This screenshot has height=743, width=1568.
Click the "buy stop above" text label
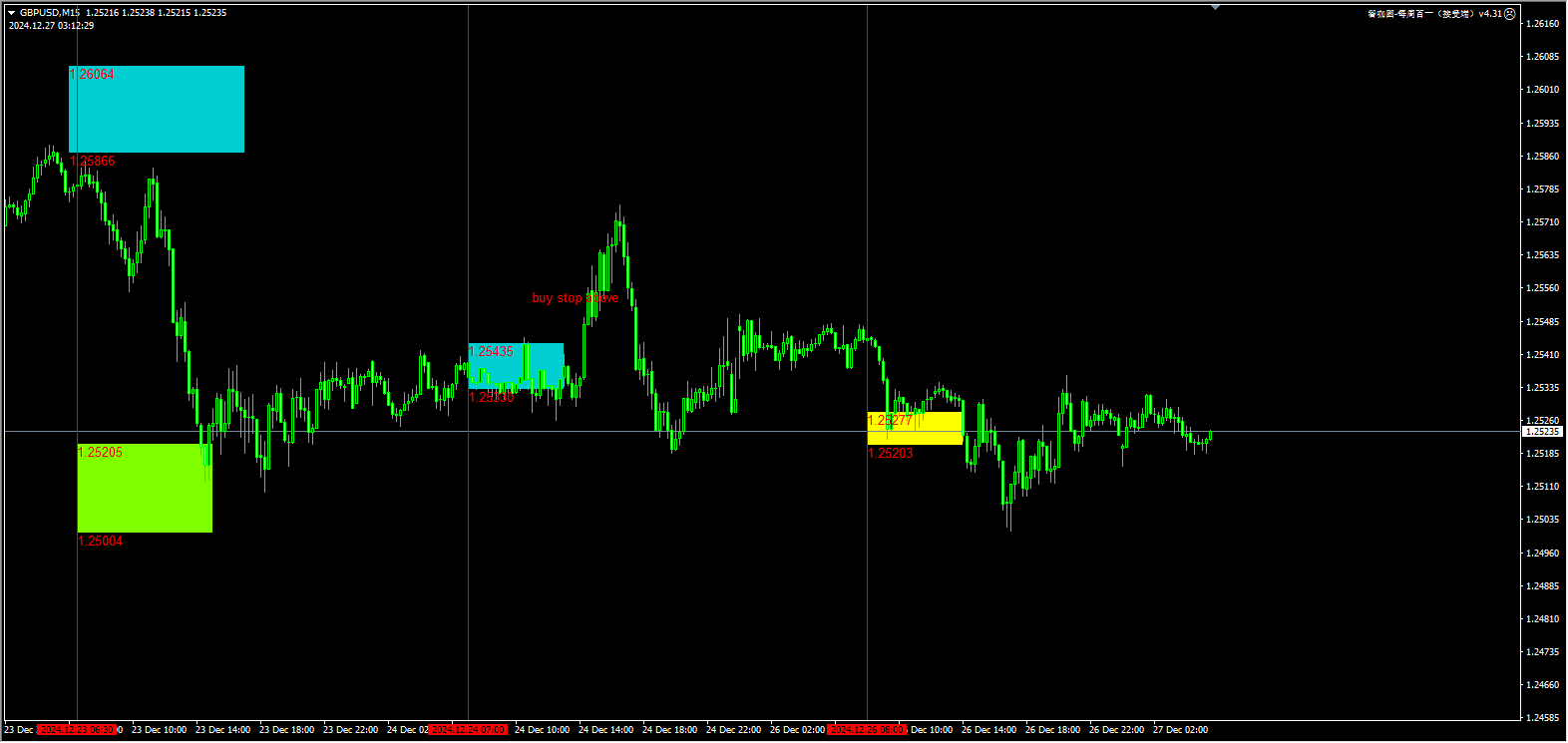pyautogui.click(x=575, y=298)
